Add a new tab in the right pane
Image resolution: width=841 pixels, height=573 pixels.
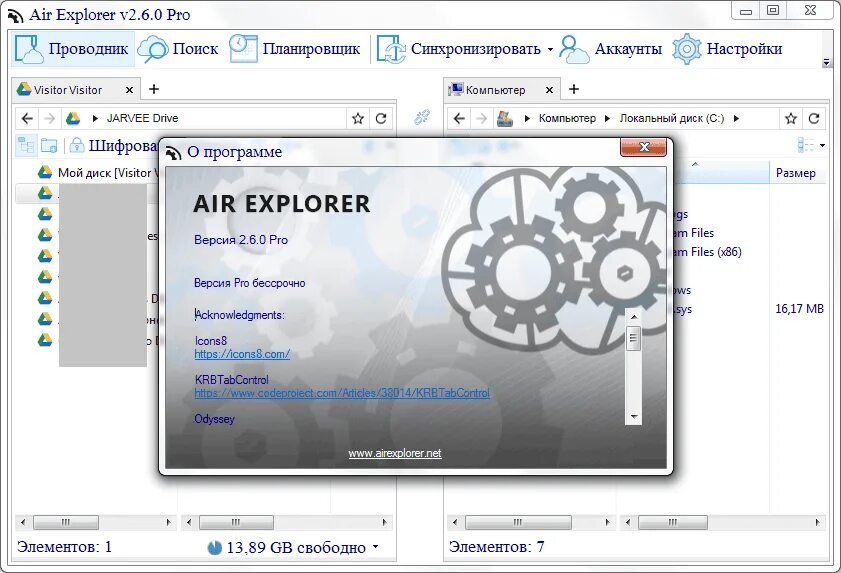tap(574, 89)
